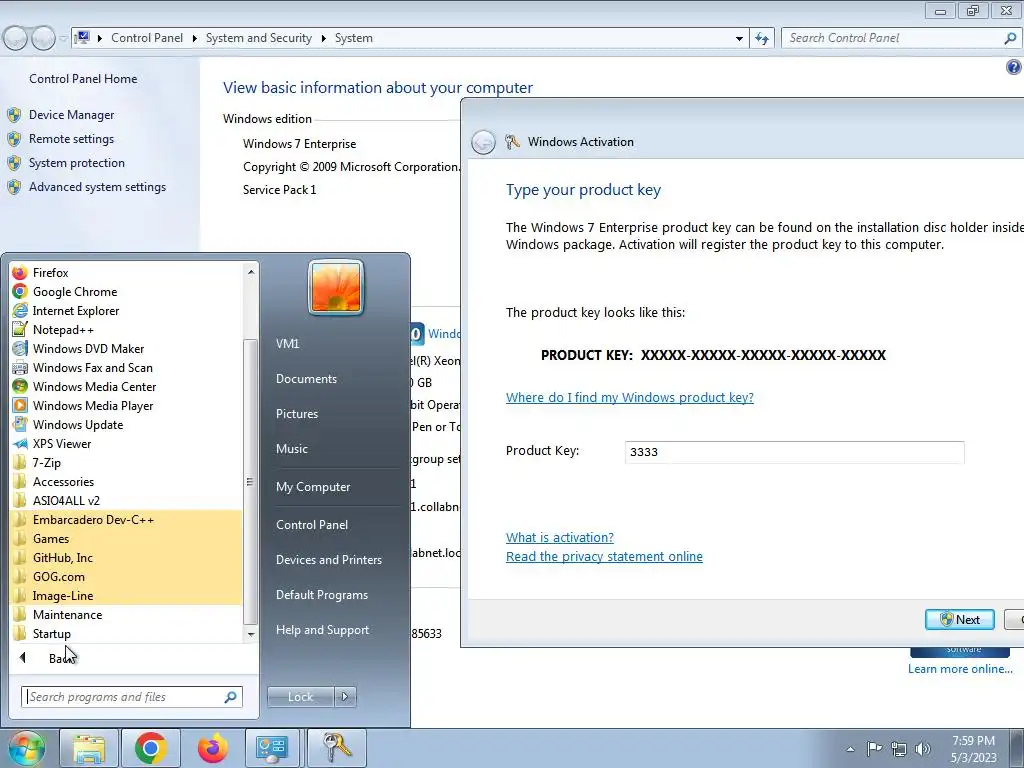Open 'Where do I find my Windows product key?'
The width and height of the screenshot is (1024, 768).
[630, 398]
